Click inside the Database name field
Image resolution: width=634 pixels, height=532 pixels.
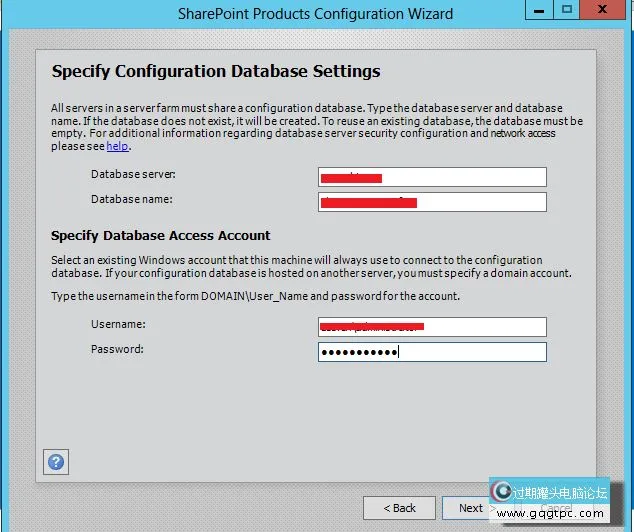(x=432, y=202)
